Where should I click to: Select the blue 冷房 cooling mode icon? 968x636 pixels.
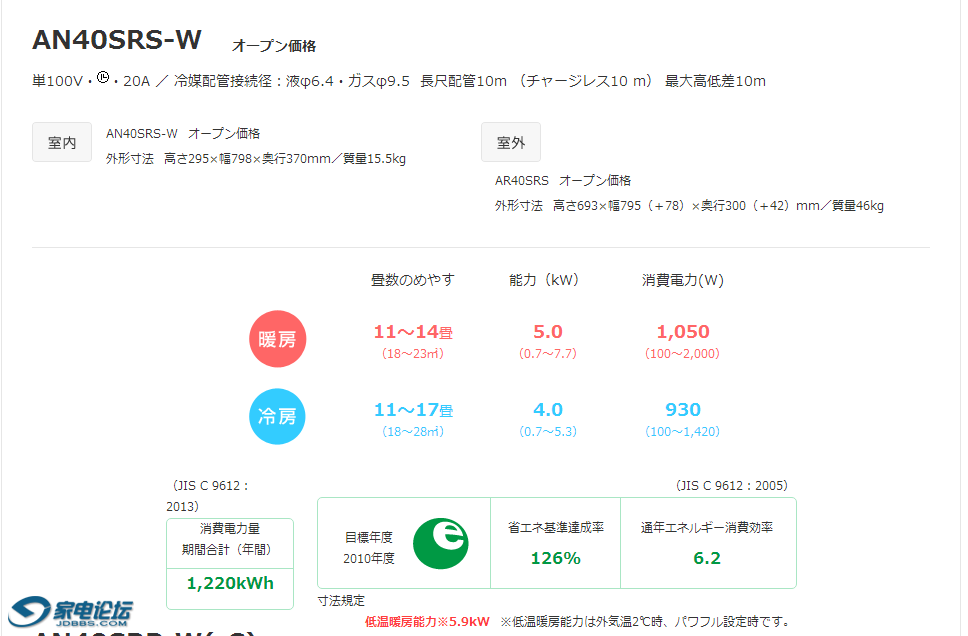pos(277,416)
